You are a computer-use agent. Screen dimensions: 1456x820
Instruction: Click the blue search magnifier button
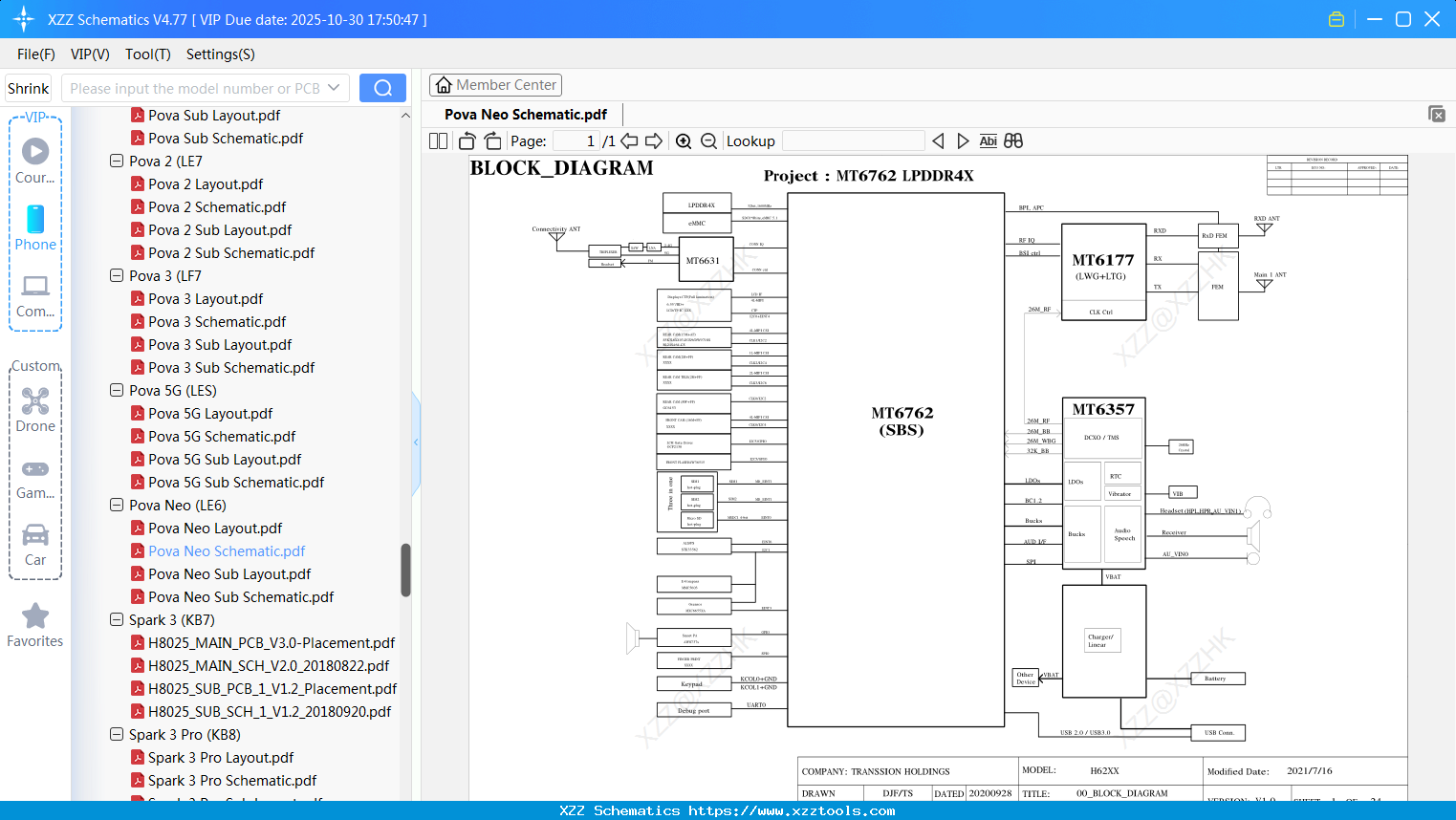click(x=382, y=87)
